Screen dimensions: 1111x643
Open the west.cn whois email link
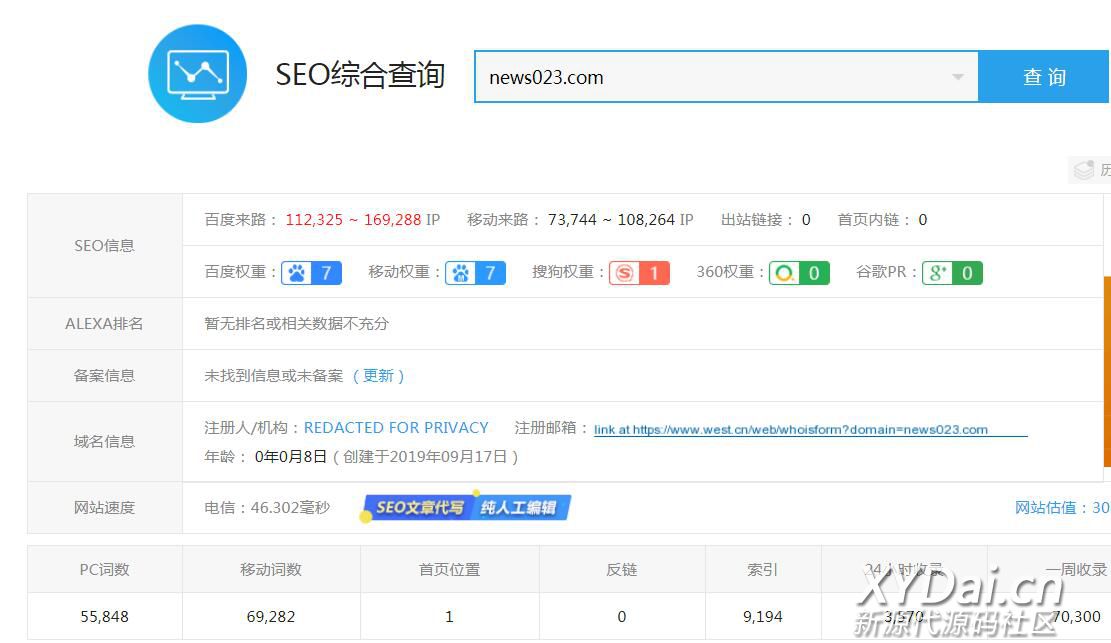pyautogui.click(x=811, y=430)
